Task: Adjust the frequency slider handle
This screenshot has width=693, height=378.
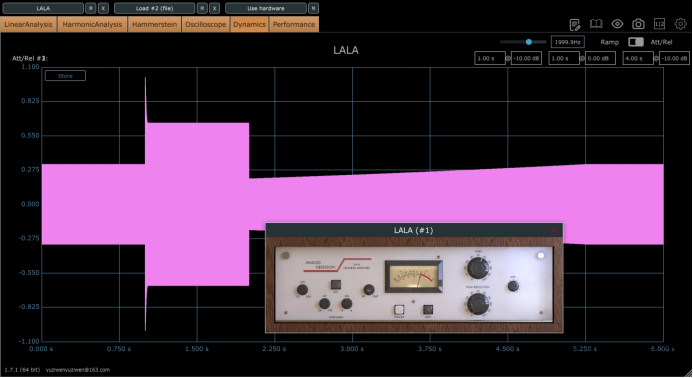Action: pos(529,42)
